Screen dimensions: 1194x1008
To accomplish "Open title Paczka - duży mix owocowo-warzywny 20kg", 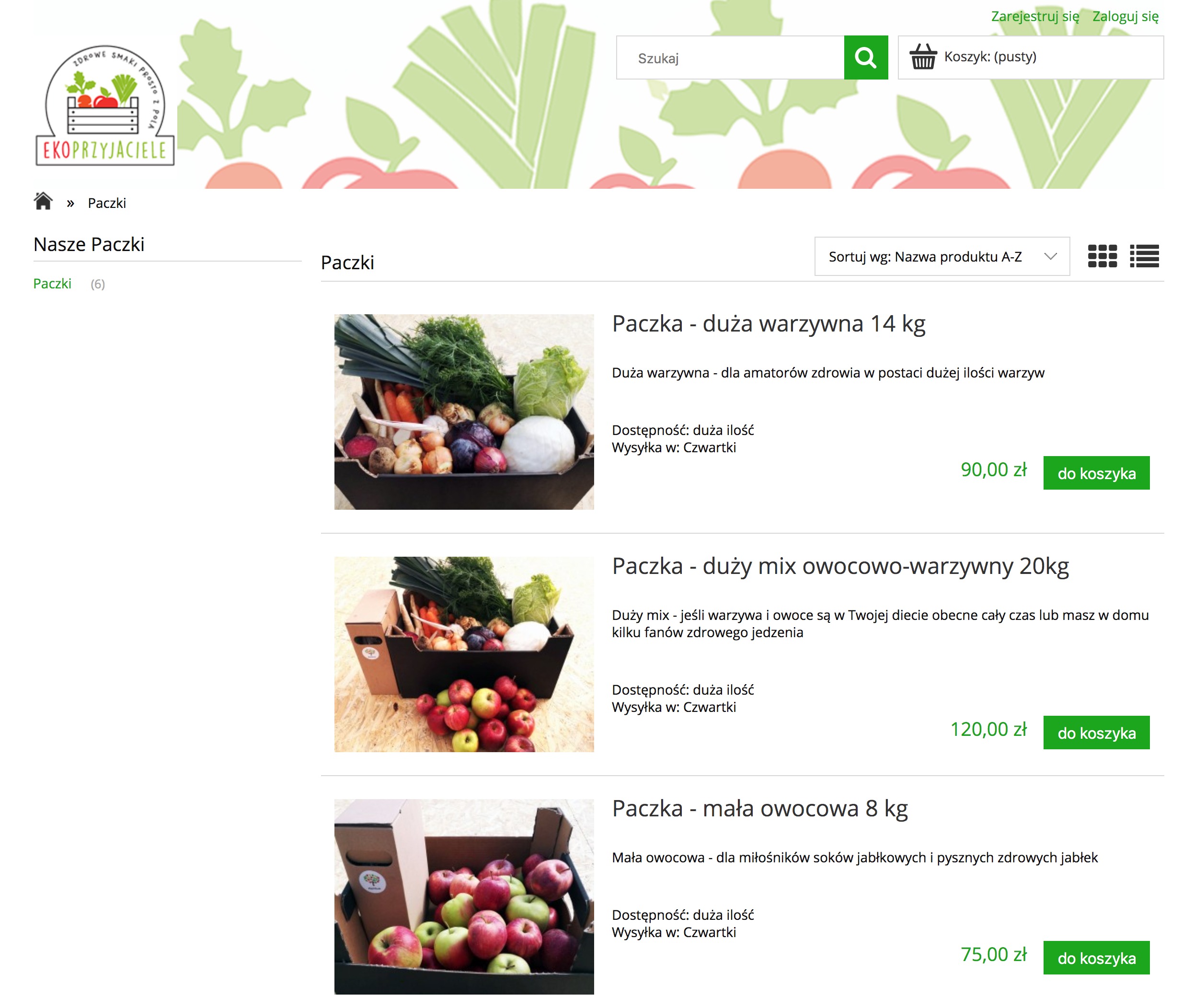I will [x=840, y=566].
